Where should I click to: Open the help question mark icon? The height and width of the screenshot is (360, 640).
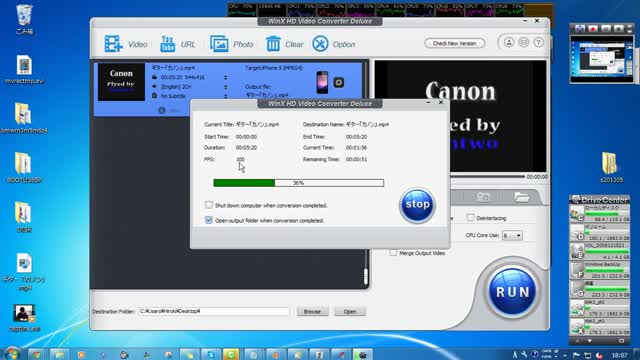click(x=538, y=42)
